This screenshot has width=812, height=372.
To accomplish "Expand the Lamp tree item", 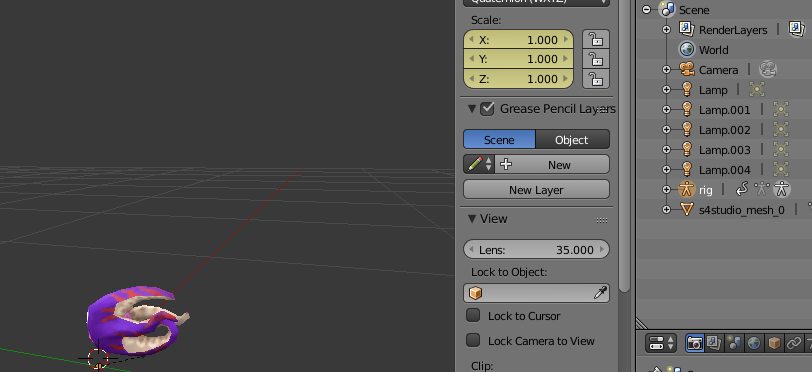I will [x=666, y=90].
